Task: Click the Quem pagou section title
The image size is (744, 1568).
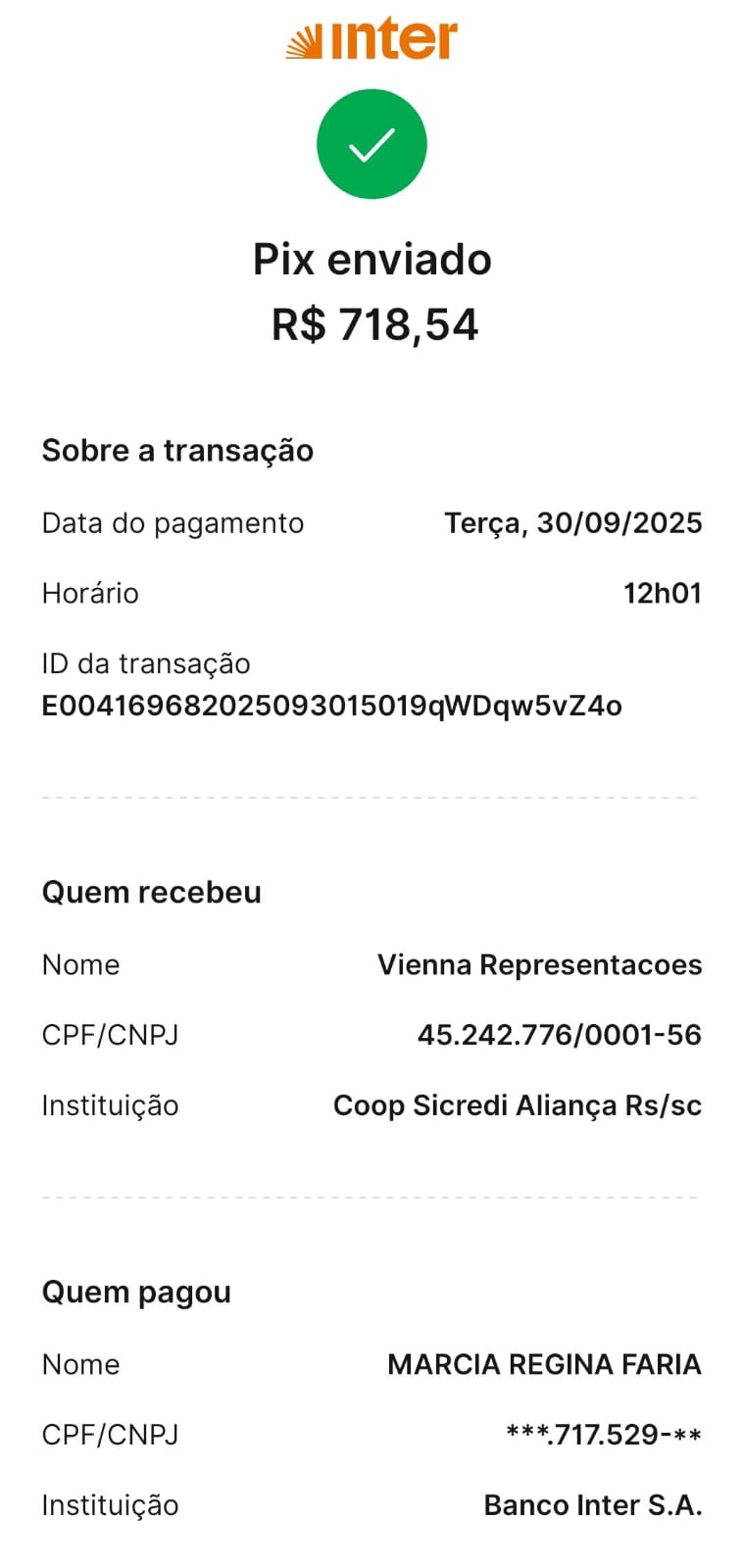Action: pos(136,1293)
